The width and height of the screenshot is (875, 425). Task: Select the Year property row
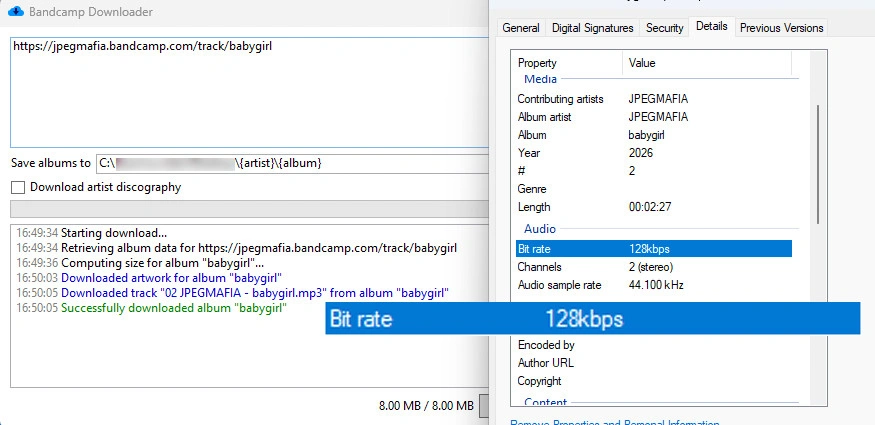[x=654, y=153]
